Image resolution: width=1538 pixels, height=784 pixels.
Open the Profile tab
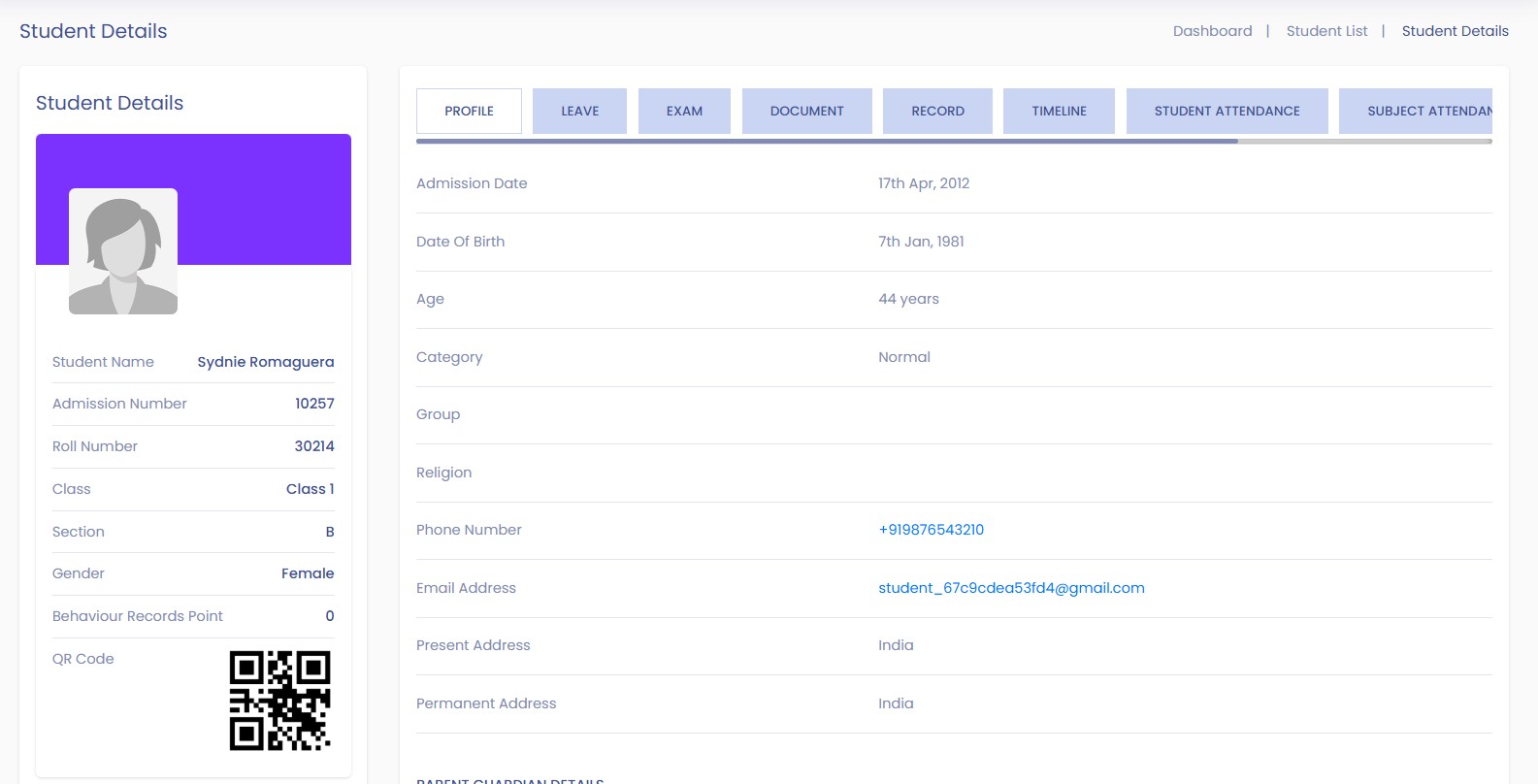tap(469, 111)
